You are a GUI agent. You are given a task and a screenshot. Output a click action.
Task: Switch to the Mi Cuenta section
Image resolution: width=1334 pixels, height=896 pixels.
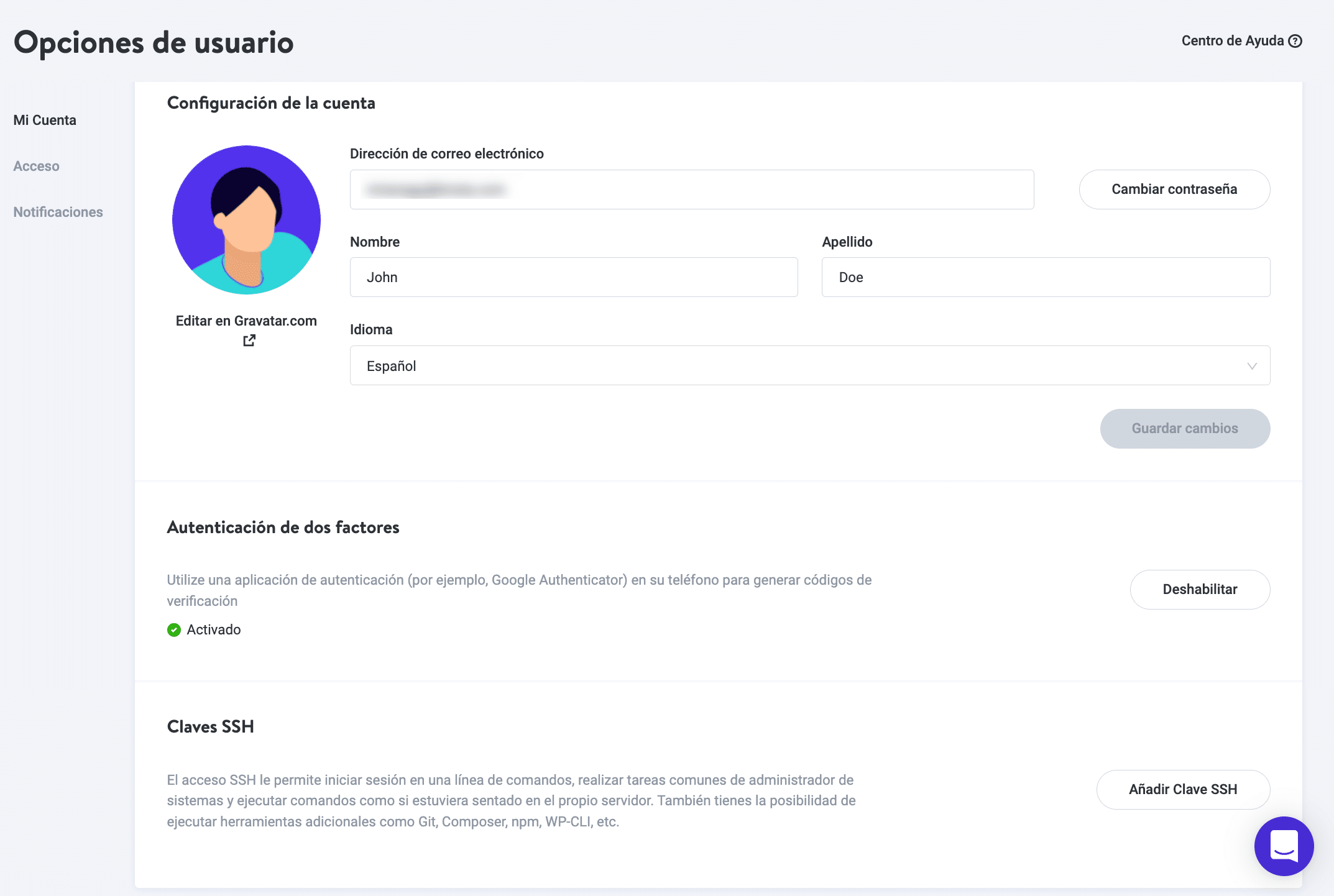click(x=45, y=120)
